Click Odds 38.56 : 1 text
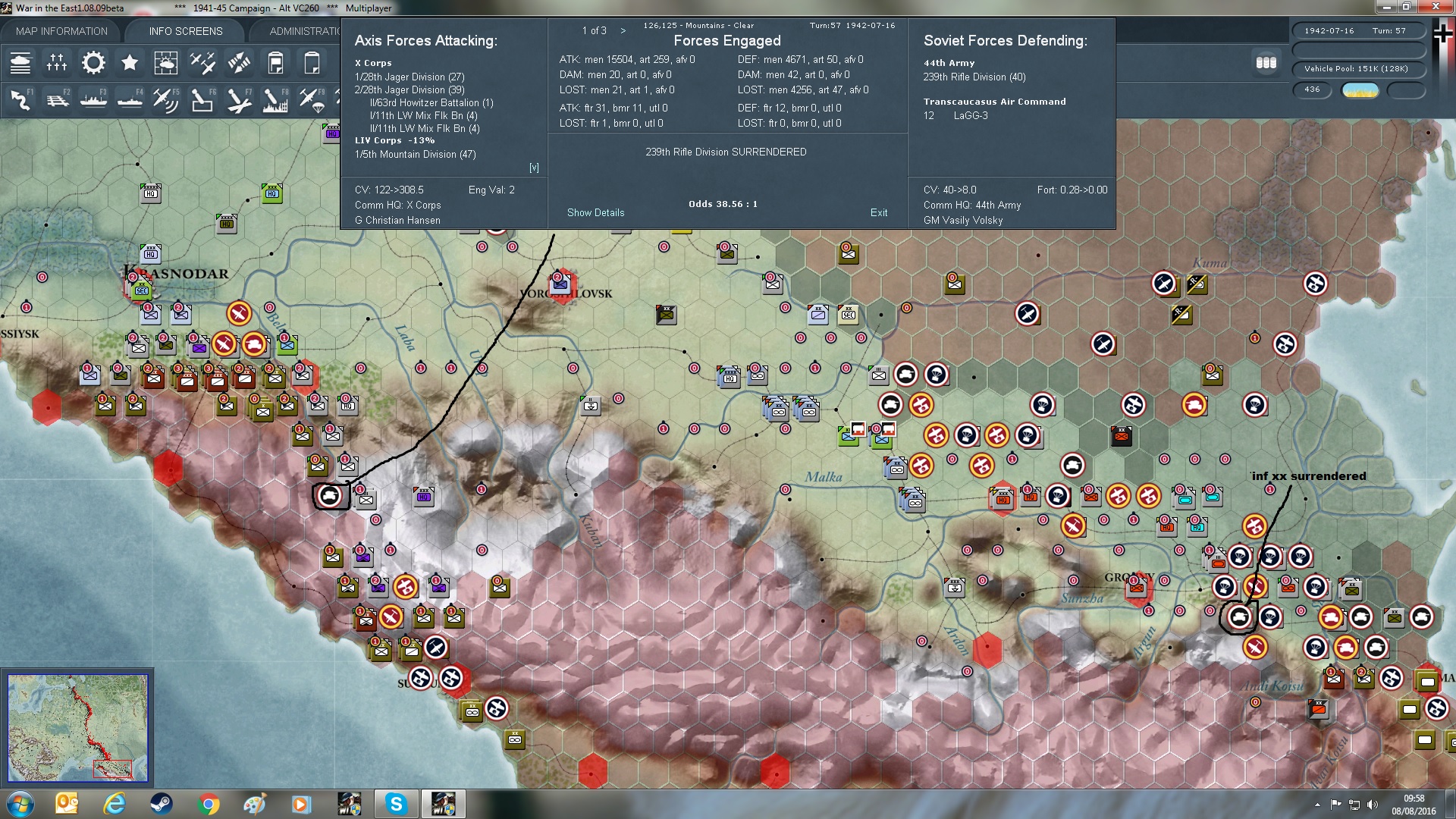Viewport: 1456px width, 819px height. coord(723,204)
